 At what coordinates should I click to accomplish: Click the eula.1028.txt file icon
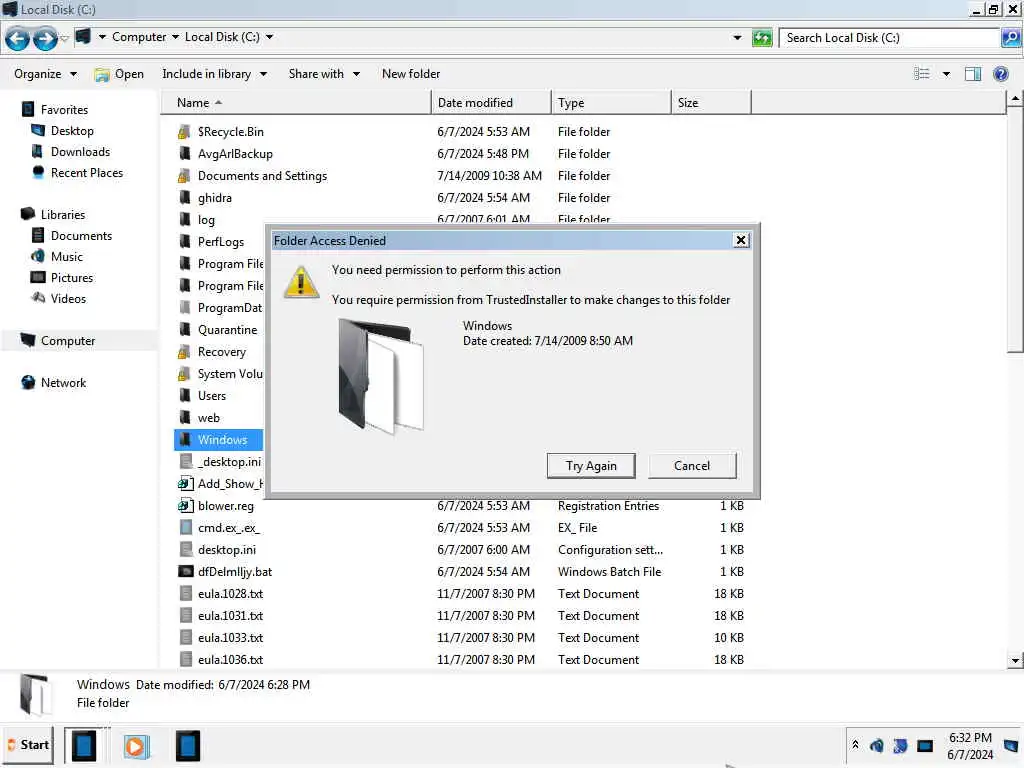(x=186, y=594)
